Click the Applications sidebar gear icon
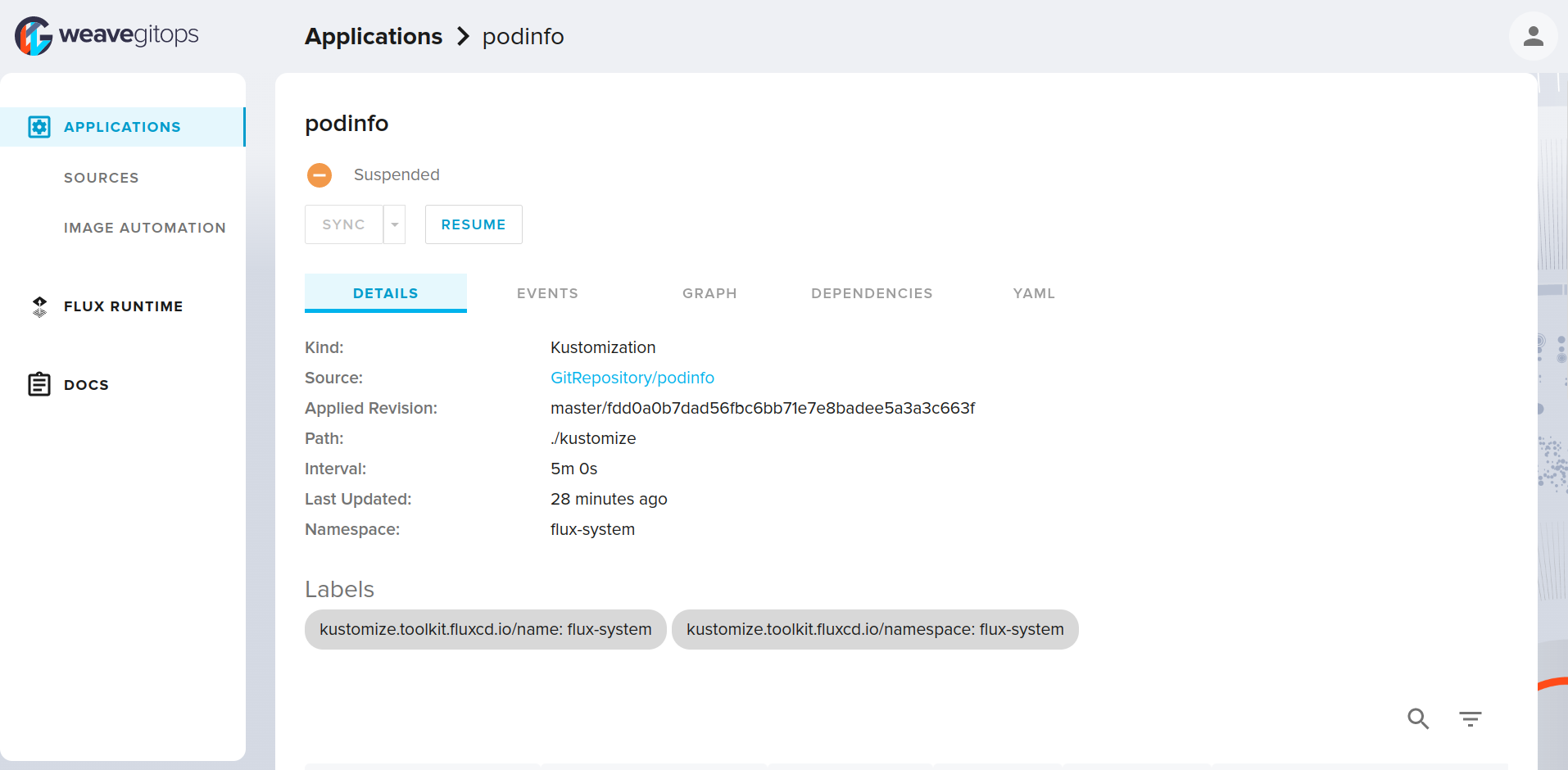Viewport: 1568px width, 770px height. coord(39,127)
